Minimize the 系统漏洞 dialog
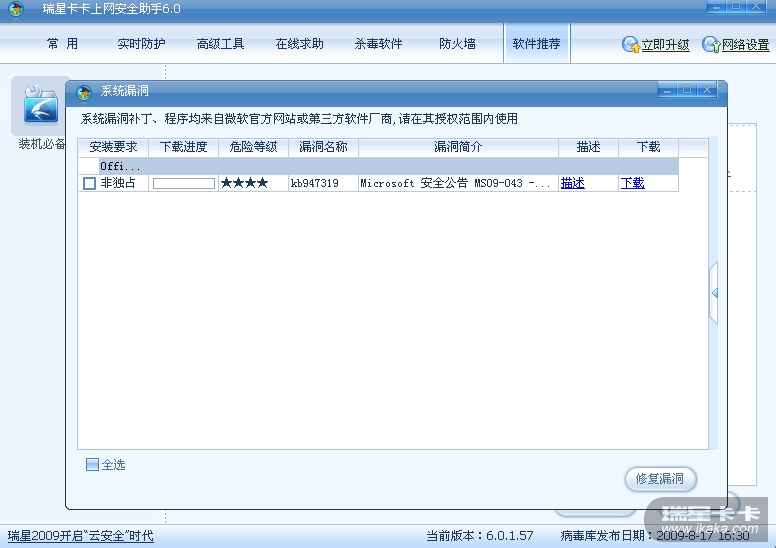 click(668, 90)
